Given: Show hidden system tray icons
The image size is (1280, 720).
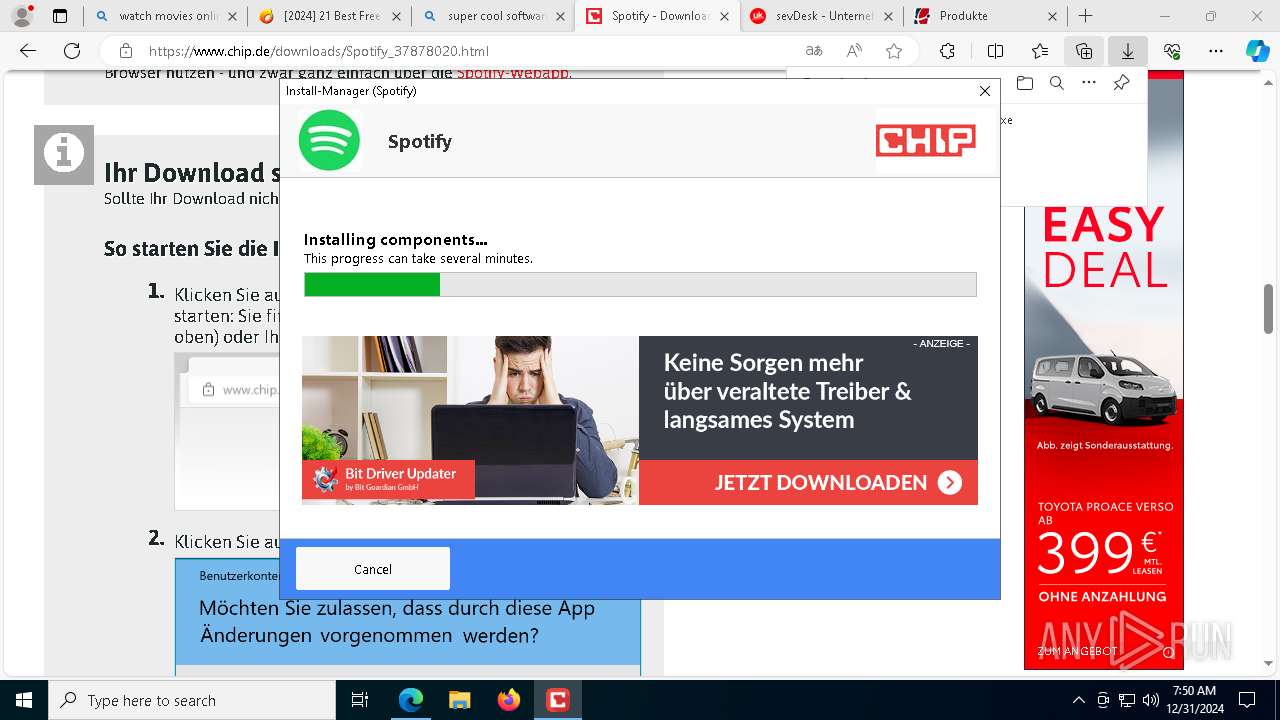Looking at the screenshot, I should pyautogui.click(x=1078, y=700).
